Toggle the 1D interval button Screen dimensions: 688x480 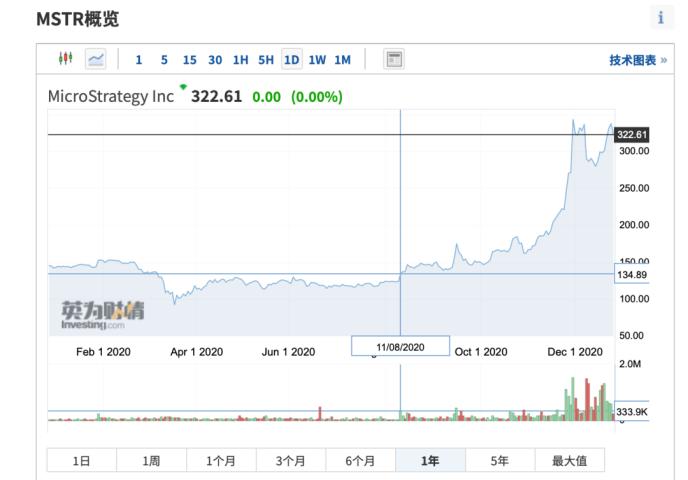291,59
